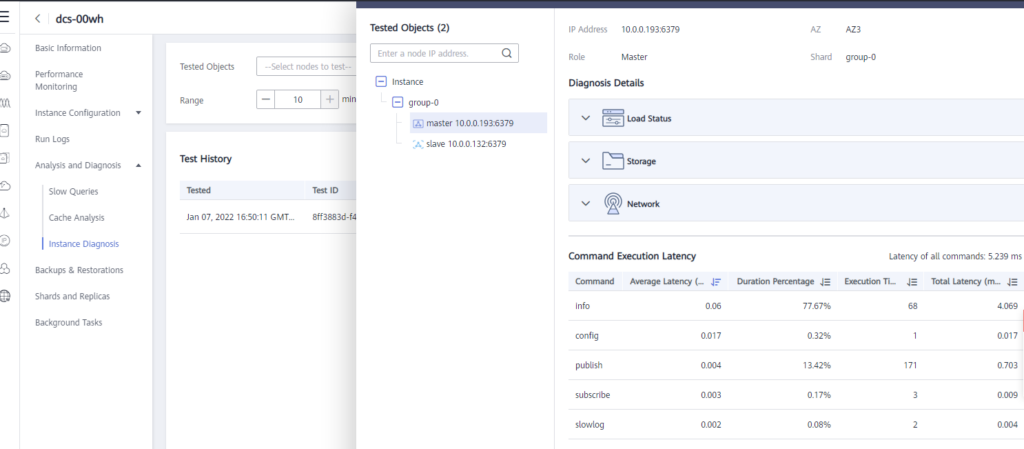Sort by Average Latency column icon
The height and width of the screenshot is (449, 1024).
click(716, 282)
